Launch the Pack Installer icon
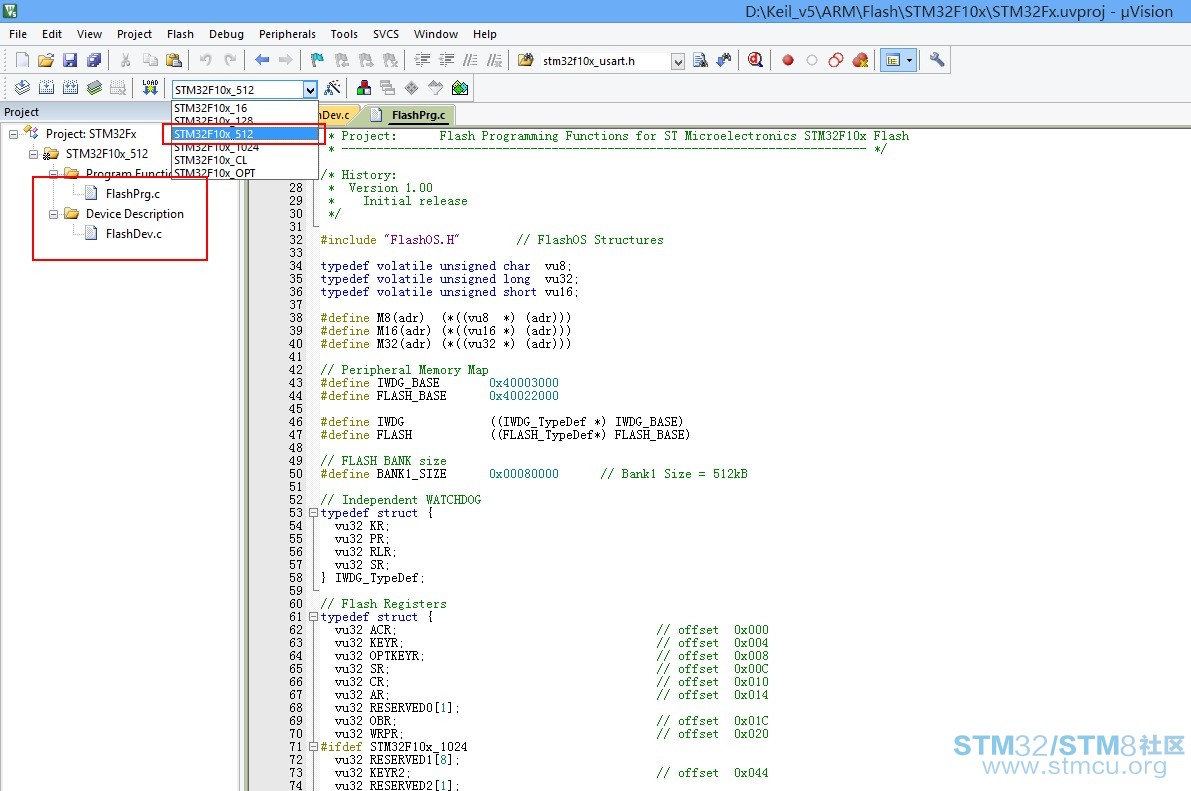Screen dimensions: 1191x791 pyautogui.click(x=460, y=88)
